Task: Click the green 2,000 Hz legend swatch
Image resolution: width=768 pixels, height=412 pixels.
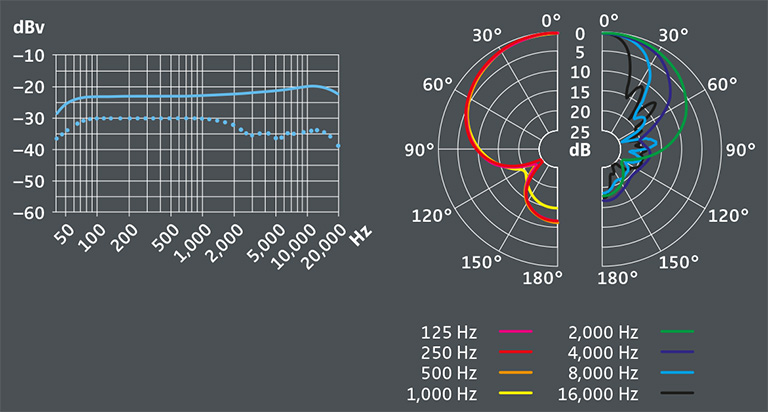Action: tap(677, 330)
